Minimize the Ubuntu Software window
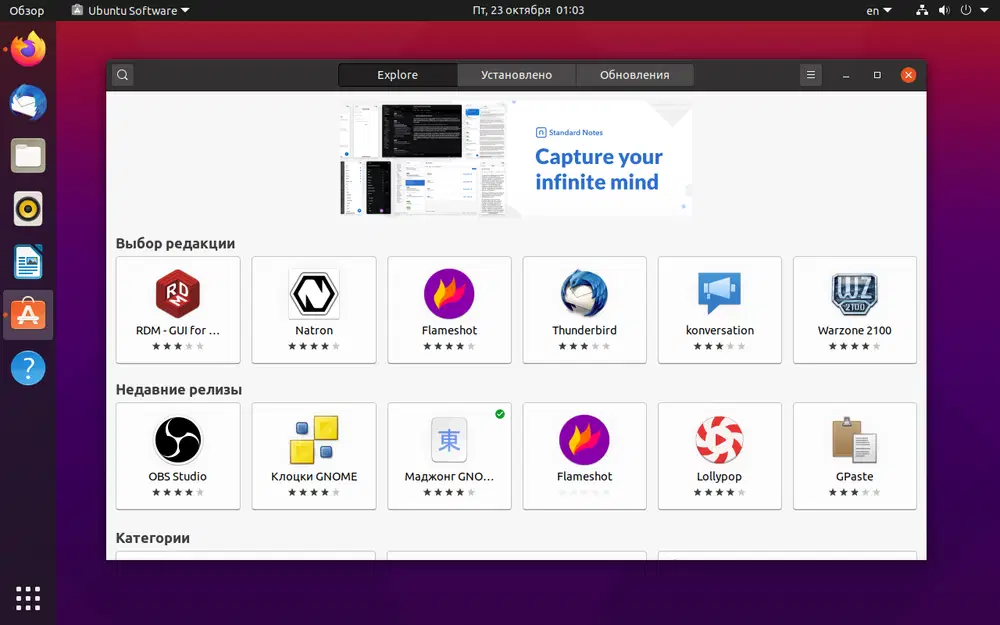This screenshot has width=1000, height=625. [846, 75]
